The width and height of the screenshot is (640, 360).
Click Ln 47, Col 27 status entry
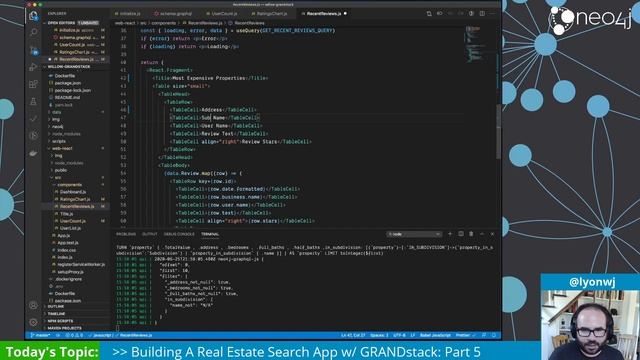click(353, 335)
